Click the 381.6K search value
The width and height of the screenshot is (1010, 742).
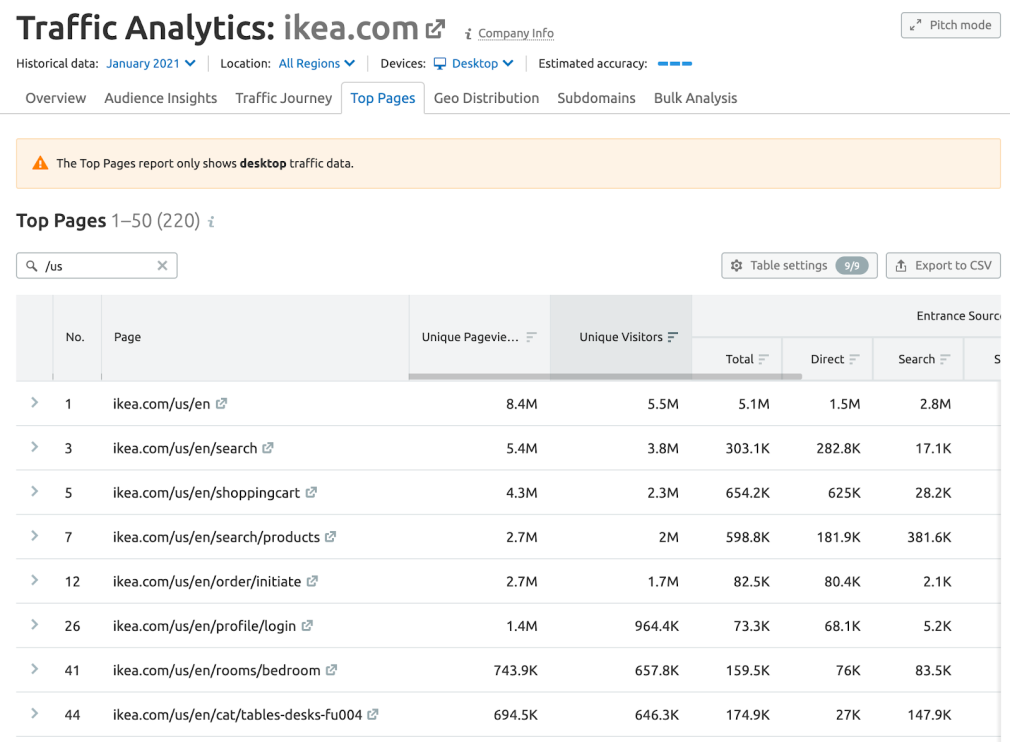pos(929,537)
